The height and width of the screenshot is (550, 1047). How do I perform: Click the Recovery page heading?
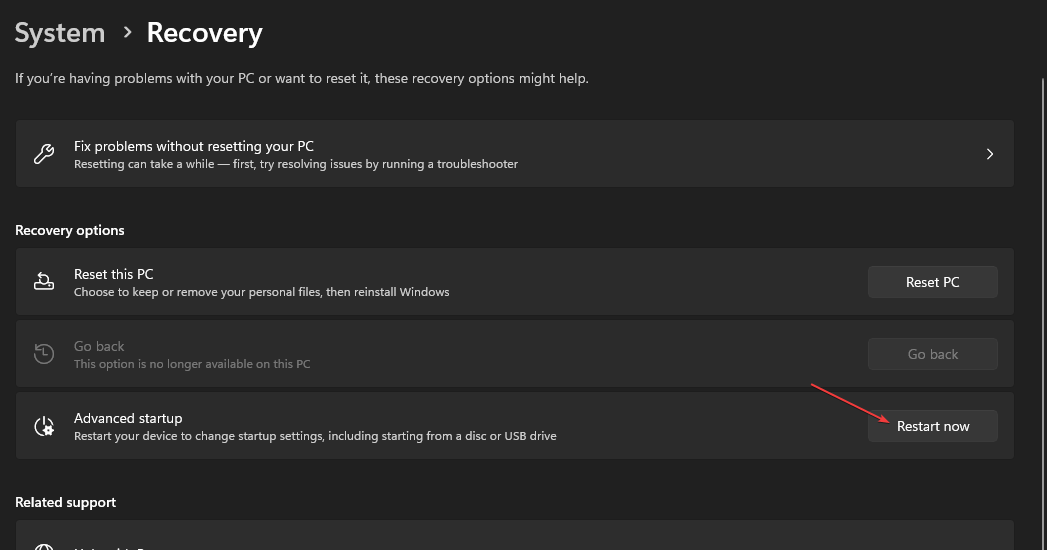point(204,33)
